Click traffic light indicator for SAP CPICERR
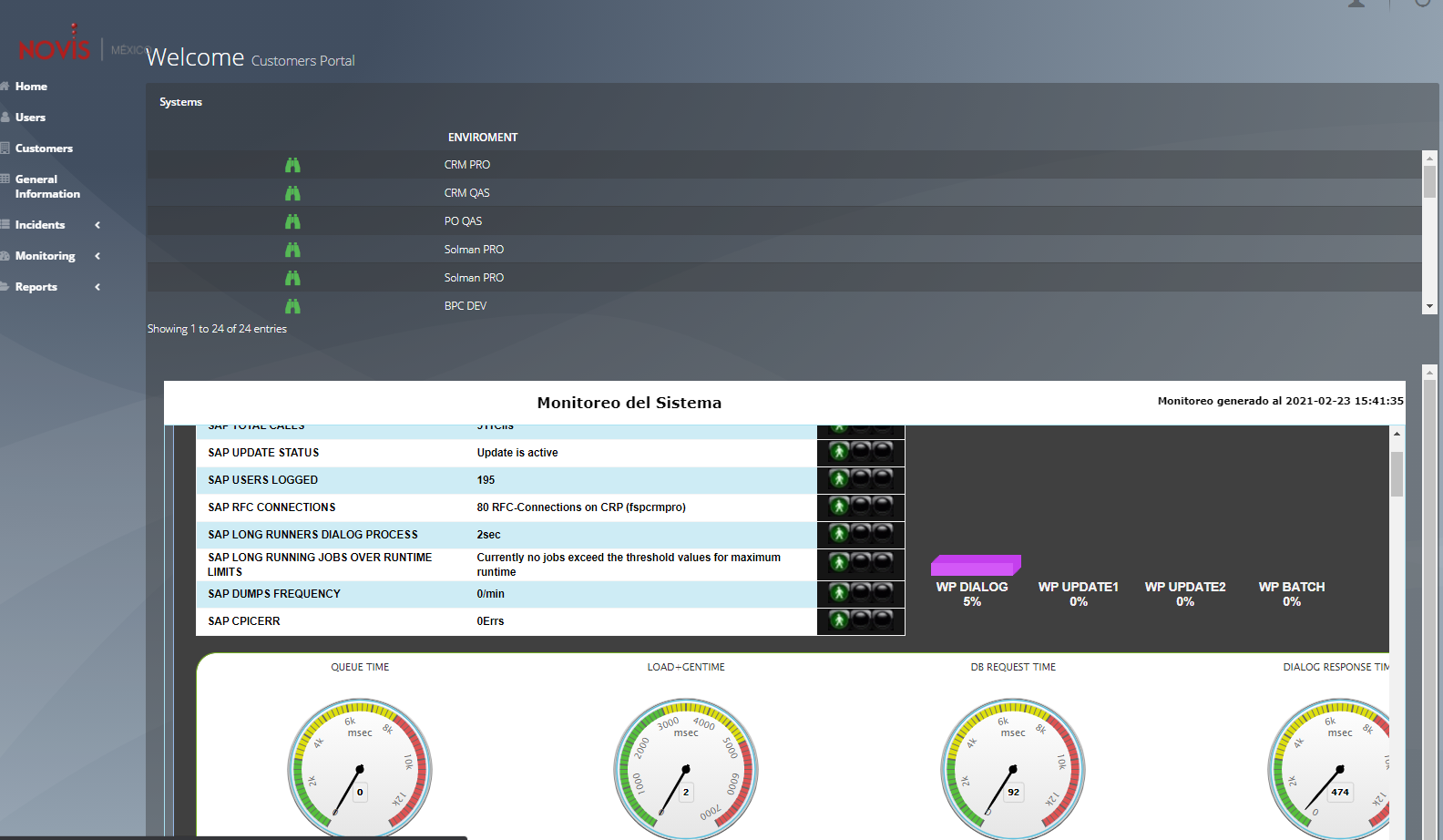Screen dimensions: 1443x840 click(x=860, y=620)
